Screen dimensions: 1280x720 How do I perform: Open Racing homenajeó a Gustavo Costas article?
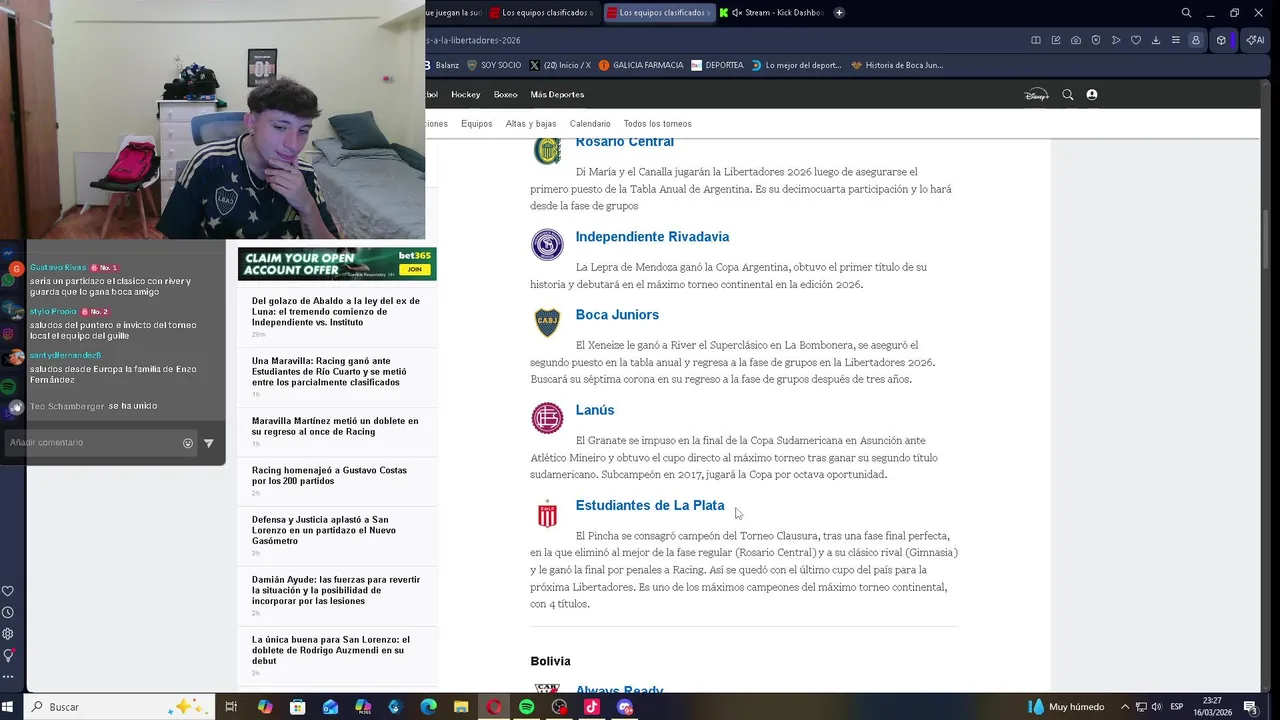click(329, 475)
